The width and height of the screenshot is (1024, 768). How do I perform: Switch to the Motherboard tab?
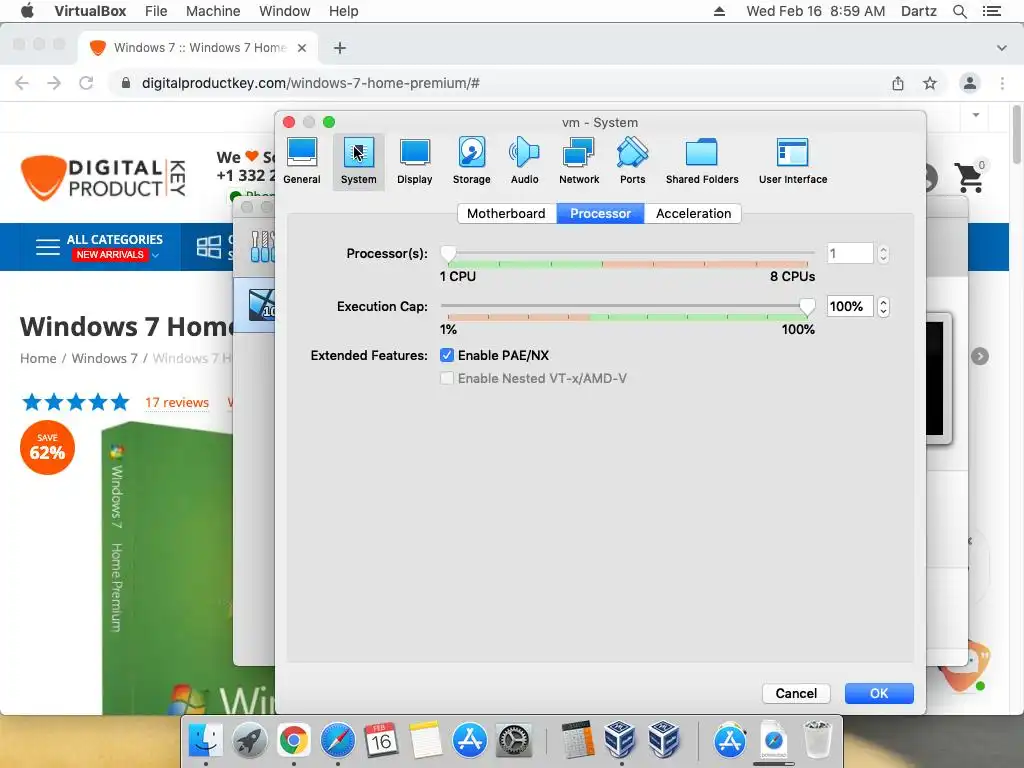click(506, 214)
